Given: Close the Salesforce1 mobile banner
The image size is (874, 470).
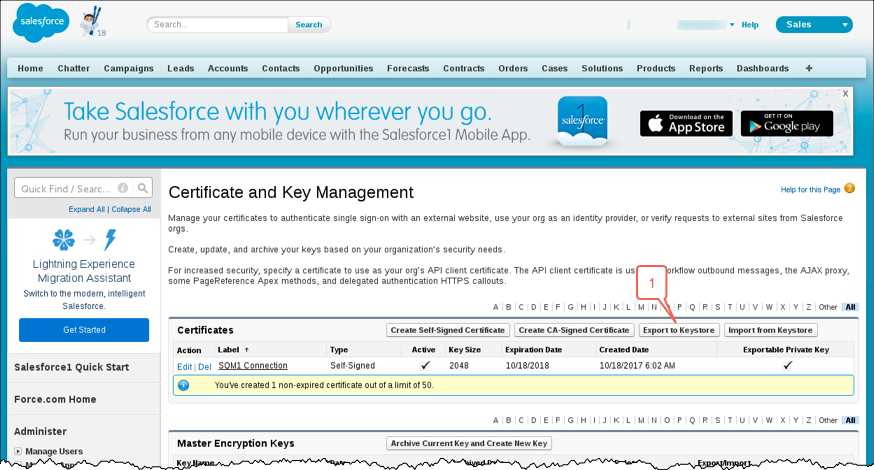Looking at the screenshot, I should [x=846, y=94].
